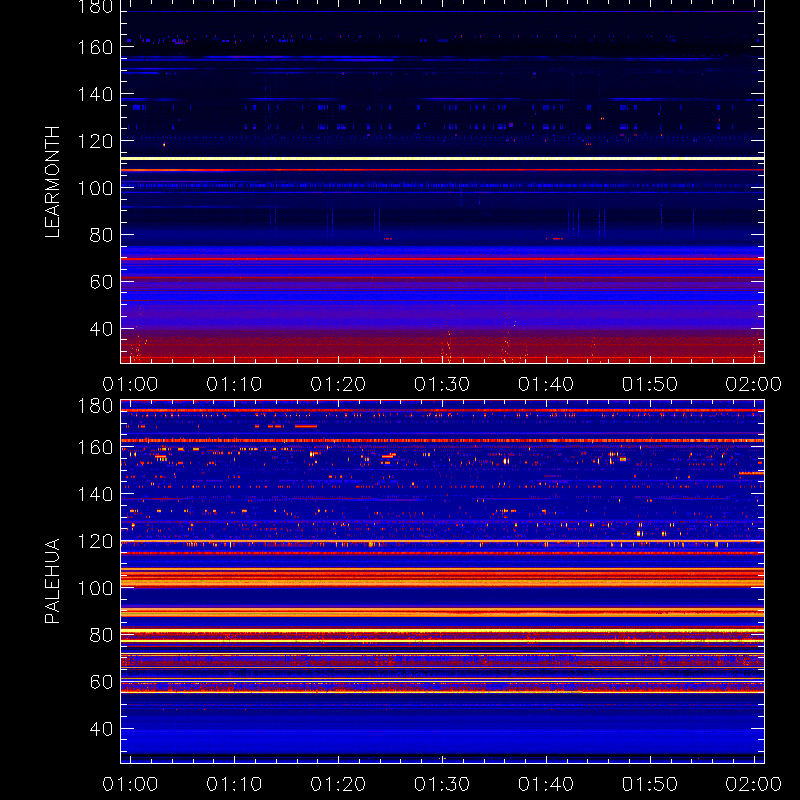
Task: Click the 40 tick label on the LEARMONTH plot
Action: pyautogui.click(x=101, y=329)
